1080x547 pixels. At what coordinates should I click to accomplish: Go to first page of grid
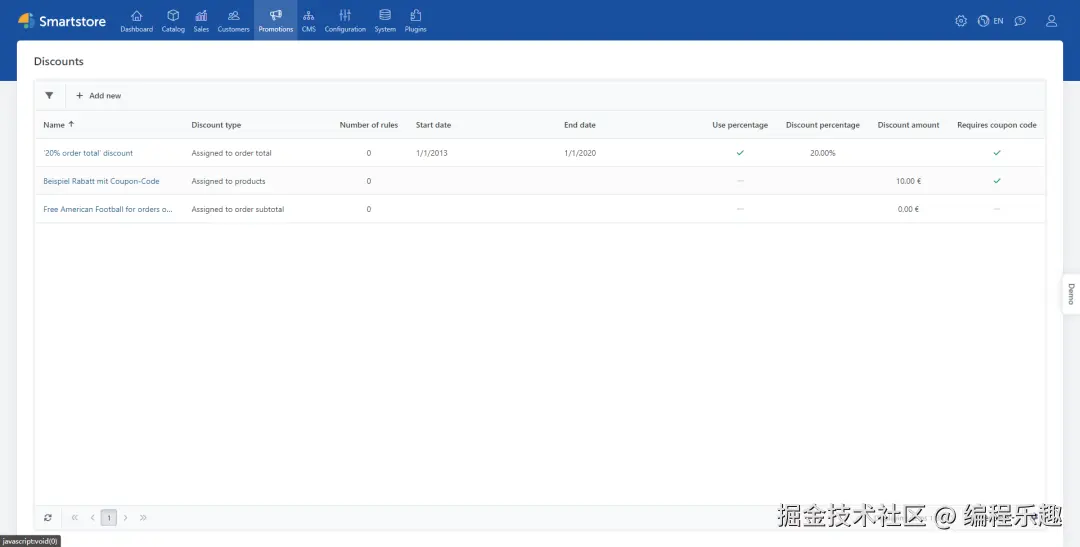pyautogui.click(x=74, y=517)
